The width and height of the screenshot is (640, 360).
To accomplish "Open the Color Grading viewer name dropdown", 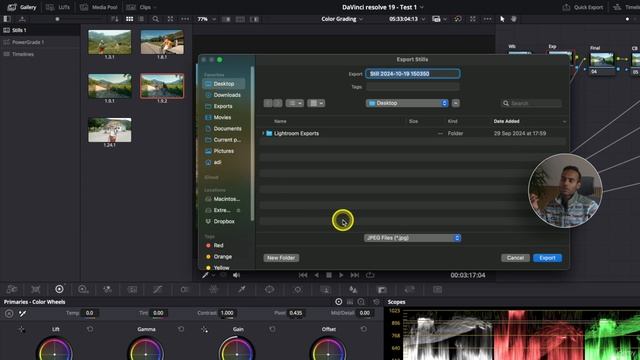I will click(x=342, y=19).
